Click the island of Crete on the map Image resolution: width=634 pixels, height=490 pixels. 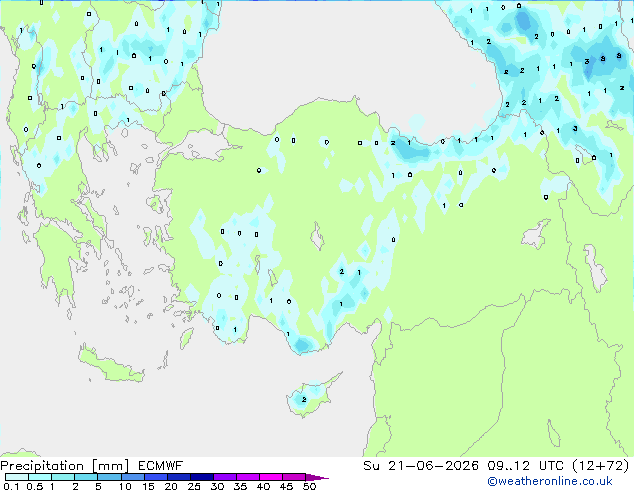111,364
